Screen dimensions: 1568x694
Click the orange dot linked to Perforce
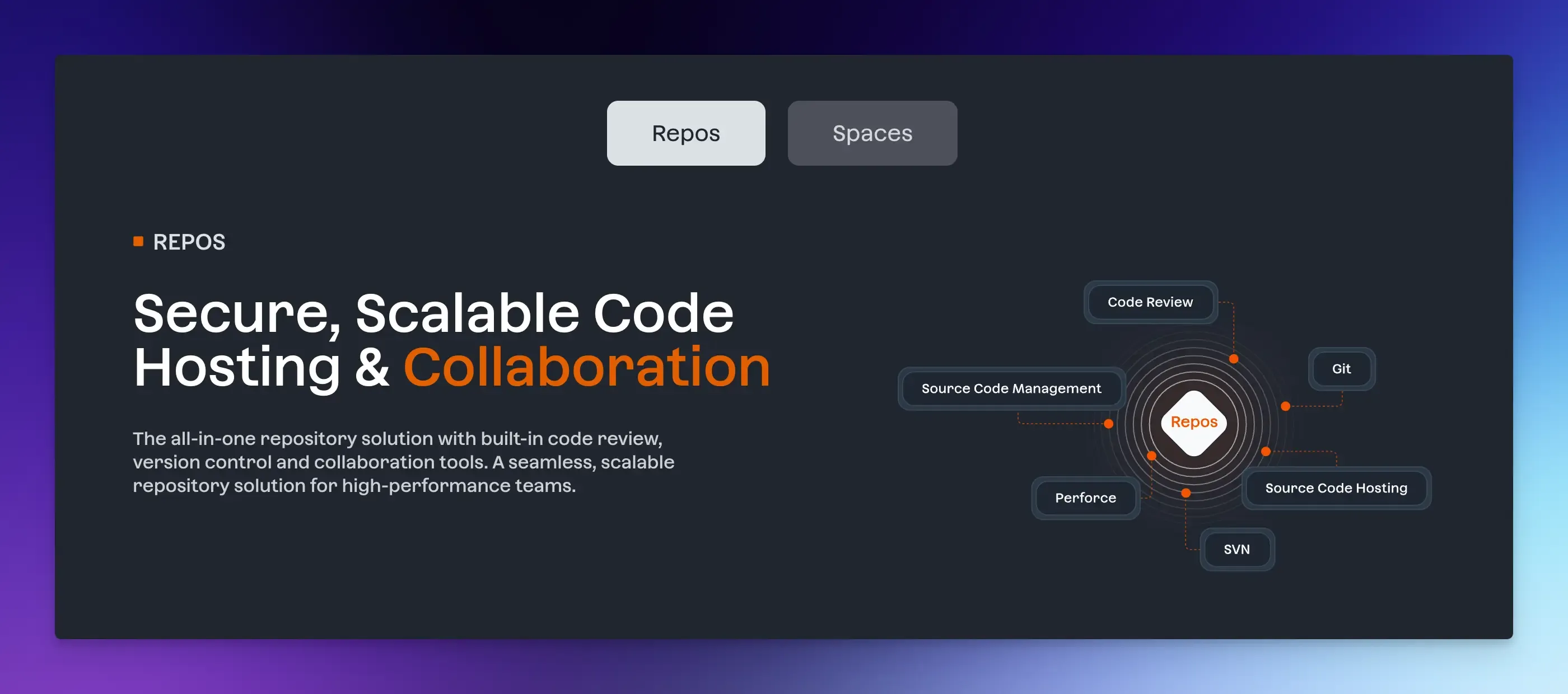click(1151, 456)
